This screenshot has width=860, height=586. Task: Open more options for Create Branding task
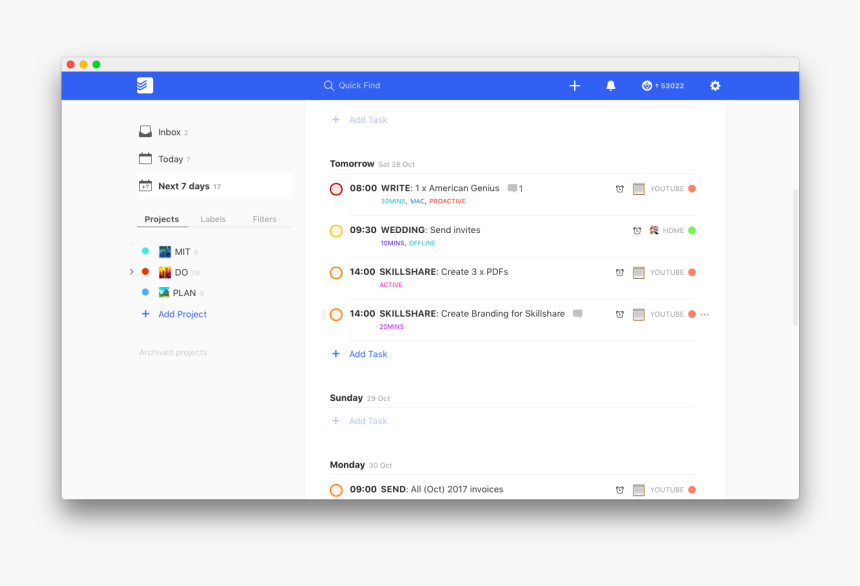705,315
